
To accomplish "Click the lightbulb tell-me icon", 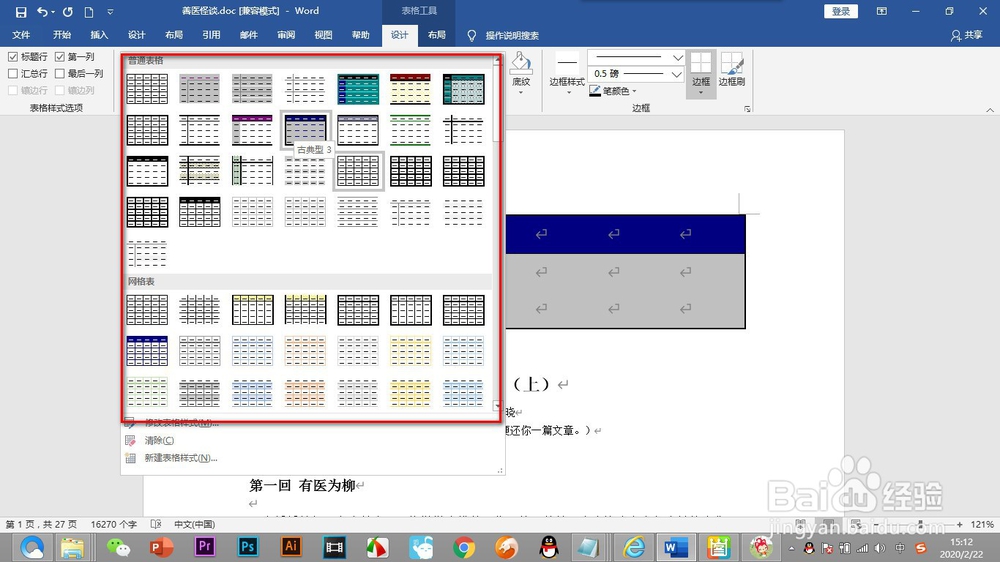I will [x=471, y=36].
